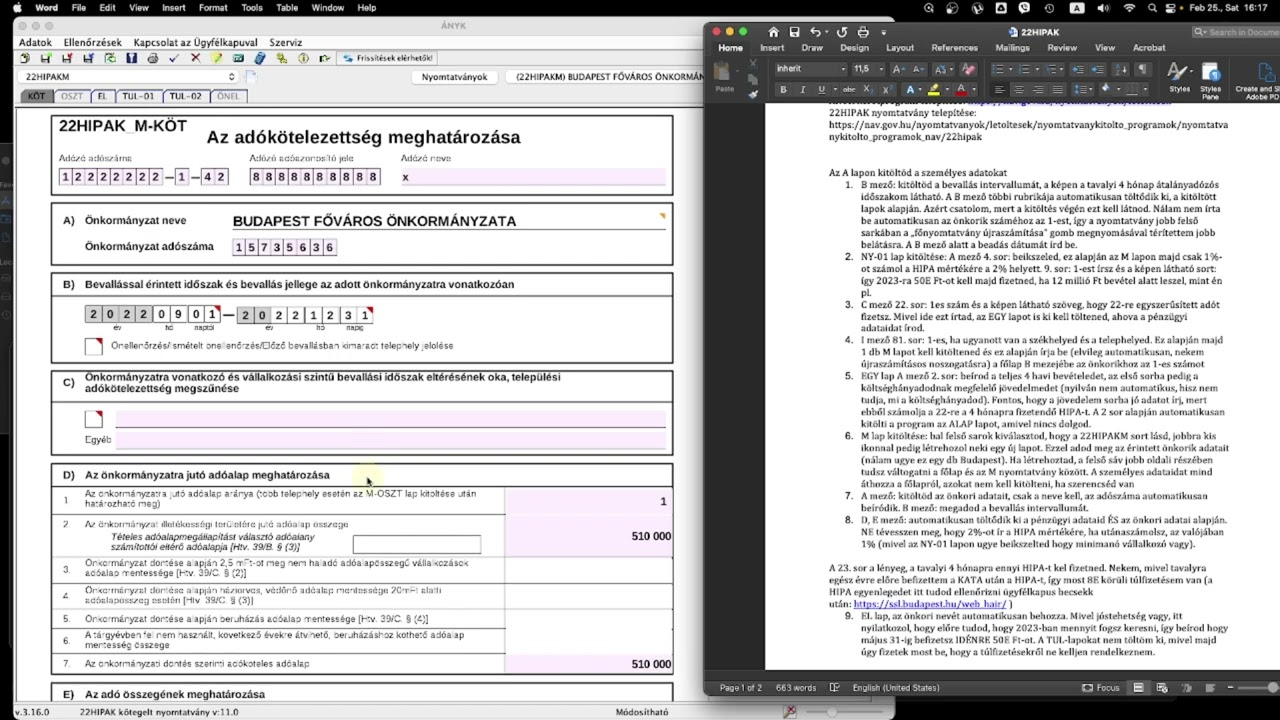
Task: Click the Print icon in Word title bar
Action: pos(863,32)
